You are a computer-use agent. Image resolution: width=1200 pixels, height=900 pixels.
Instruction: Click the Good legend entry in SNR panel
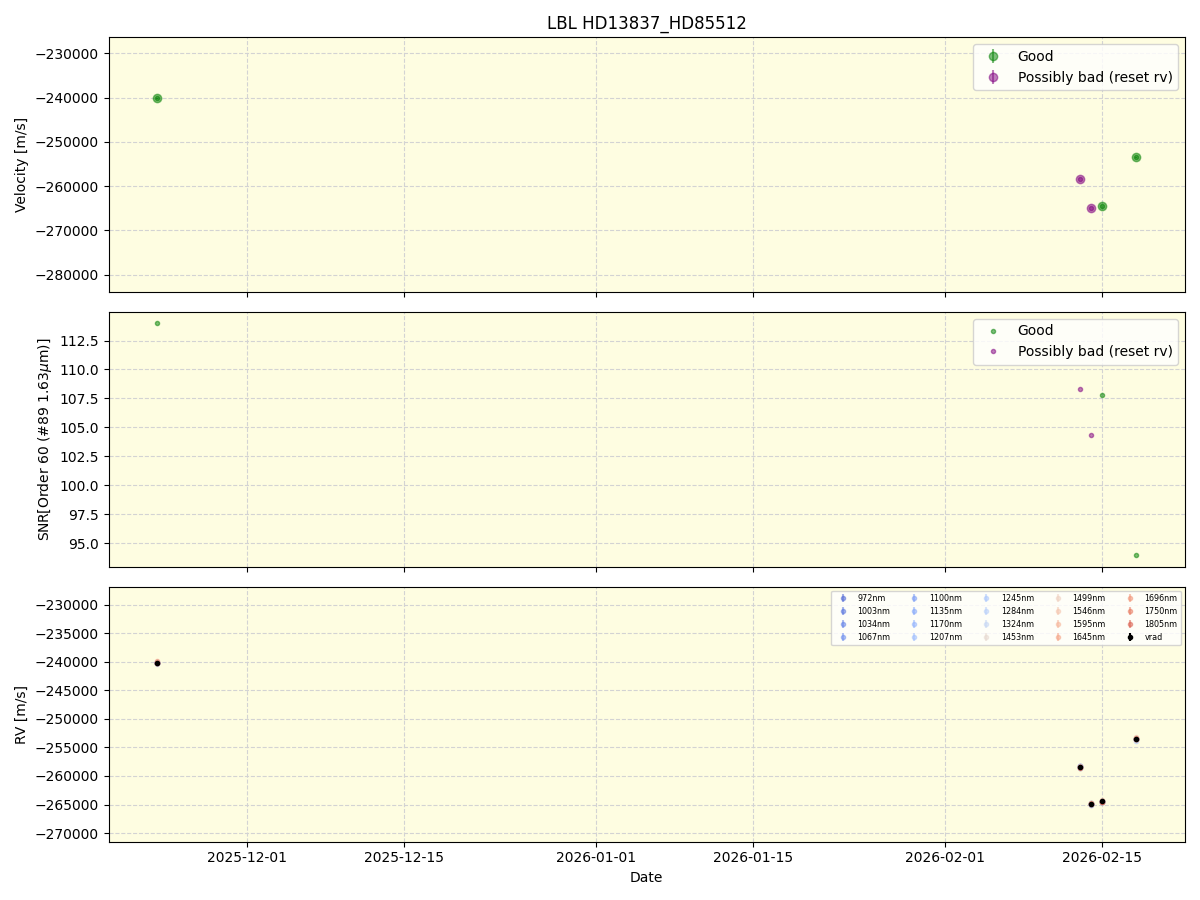[x=1035, y=331]
